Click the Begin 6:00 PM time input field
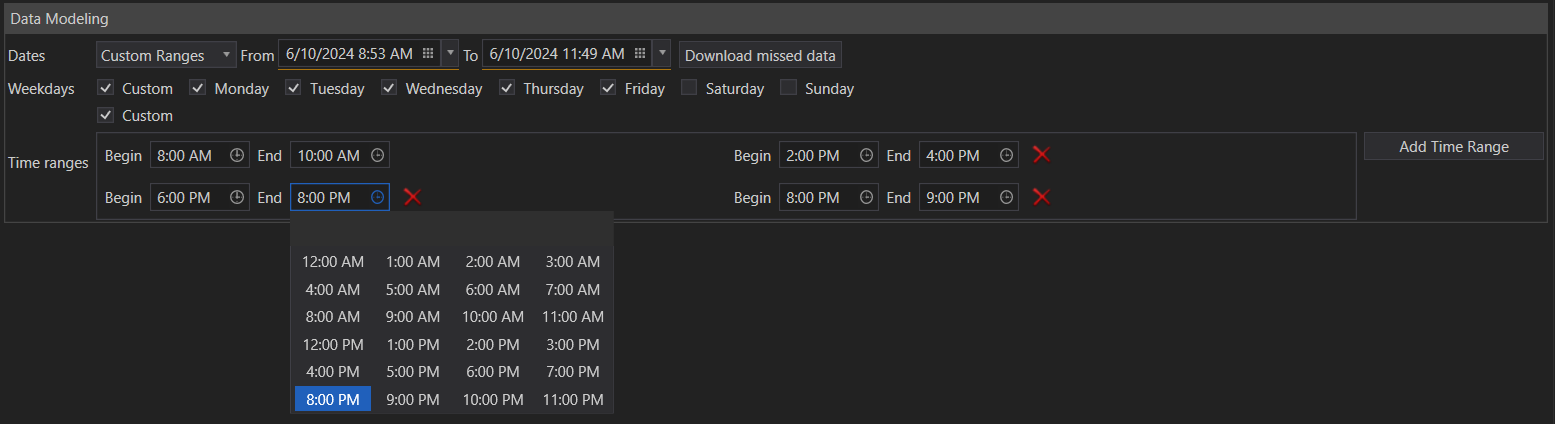Screen dimensions: 1555x424 (190, 198)
